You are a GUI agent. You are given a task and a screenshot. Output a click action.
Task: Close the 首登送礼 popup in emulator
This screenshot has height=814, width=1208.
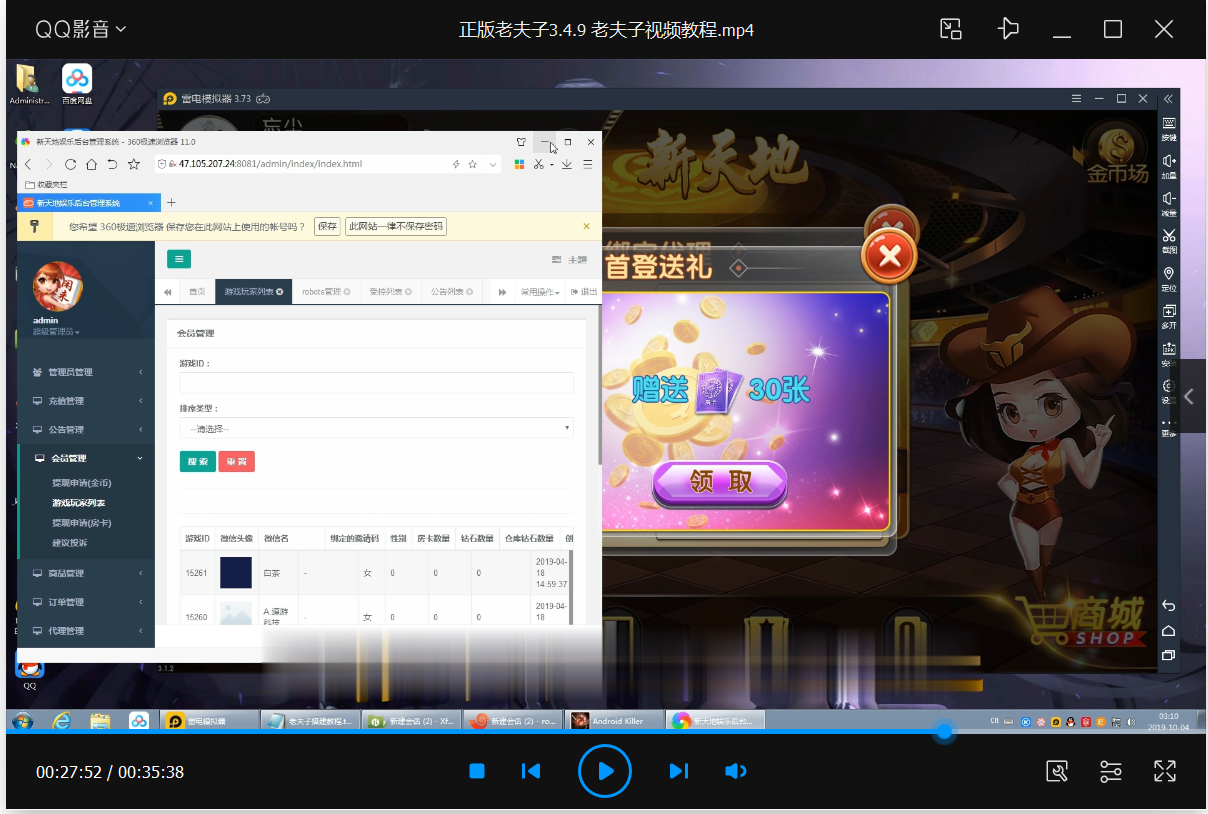889,258
